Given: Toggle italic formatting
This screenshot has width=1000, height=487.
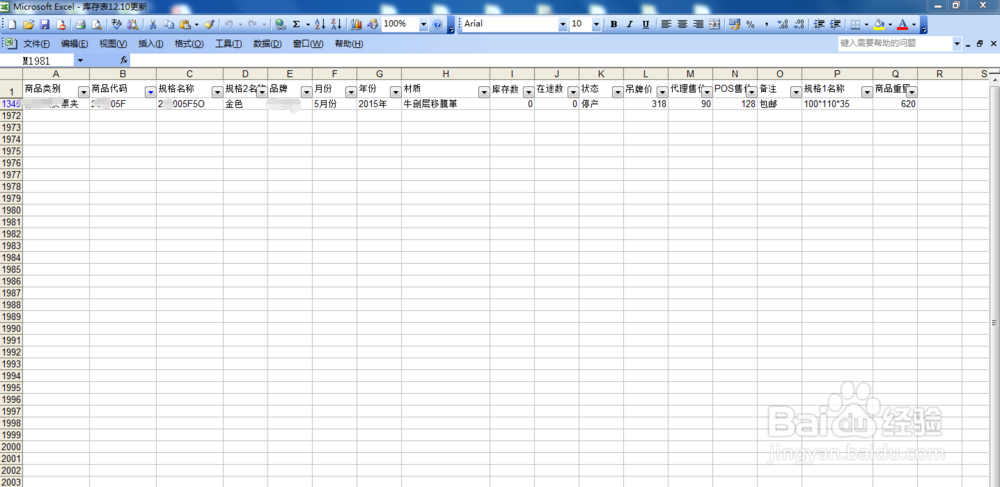Looking at the screenshot, I should coord(629,24).
